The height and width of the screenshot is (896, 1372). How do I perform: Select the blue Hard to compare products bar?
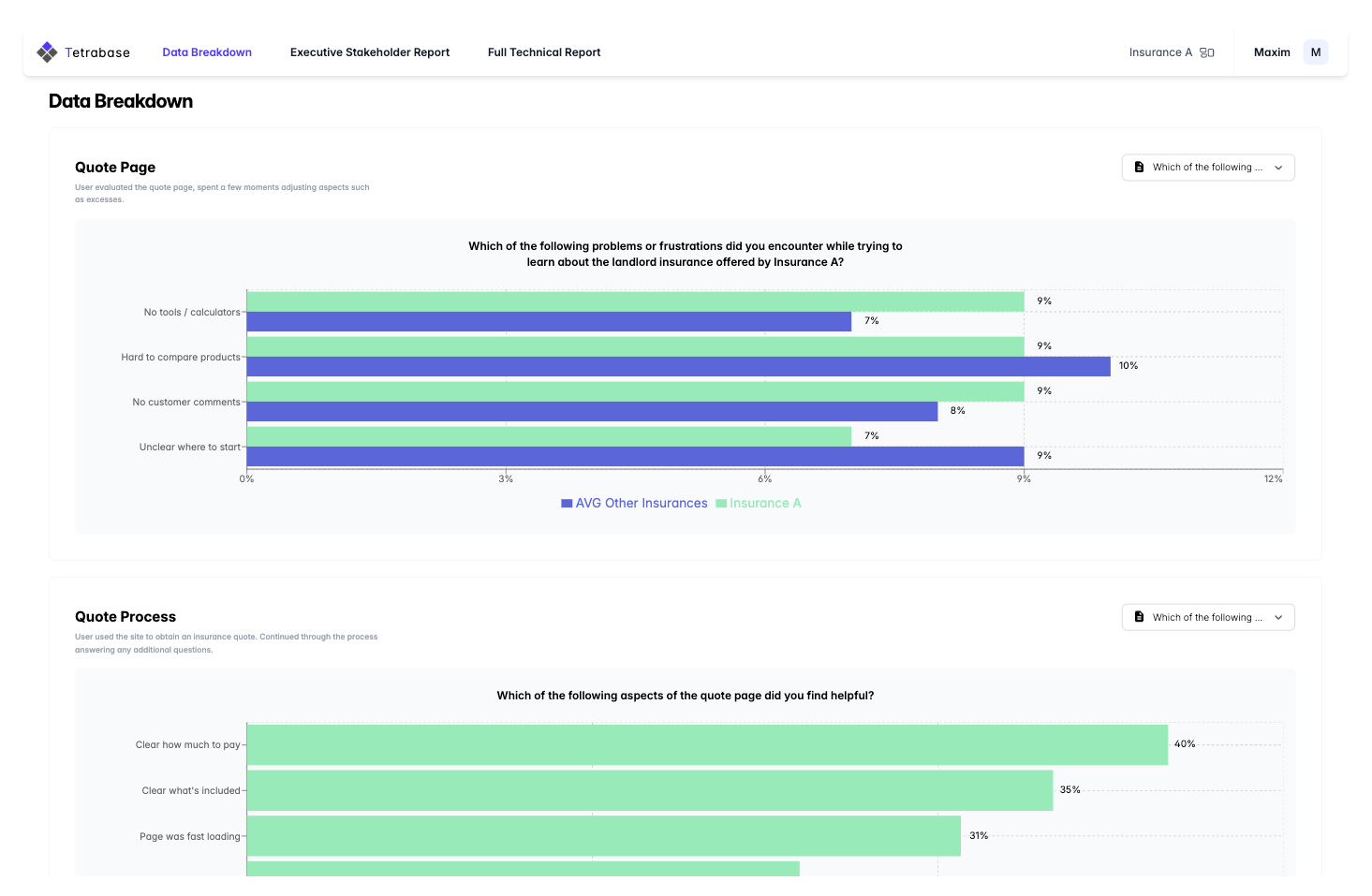tap(678, 366)
